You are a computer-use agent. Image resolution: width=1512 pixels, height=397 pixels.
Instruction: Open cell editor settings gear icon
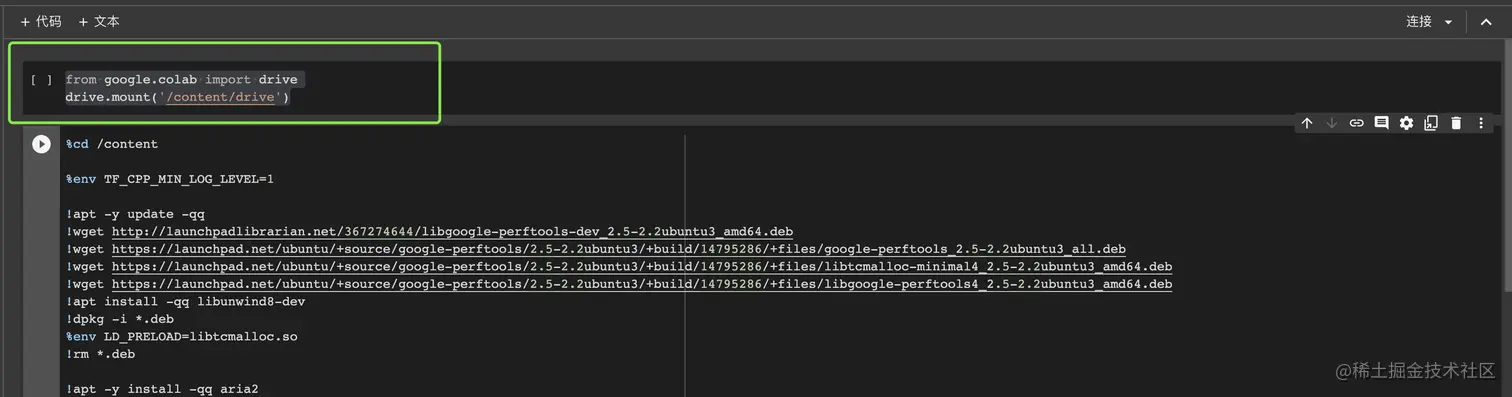pos(1406,123)
